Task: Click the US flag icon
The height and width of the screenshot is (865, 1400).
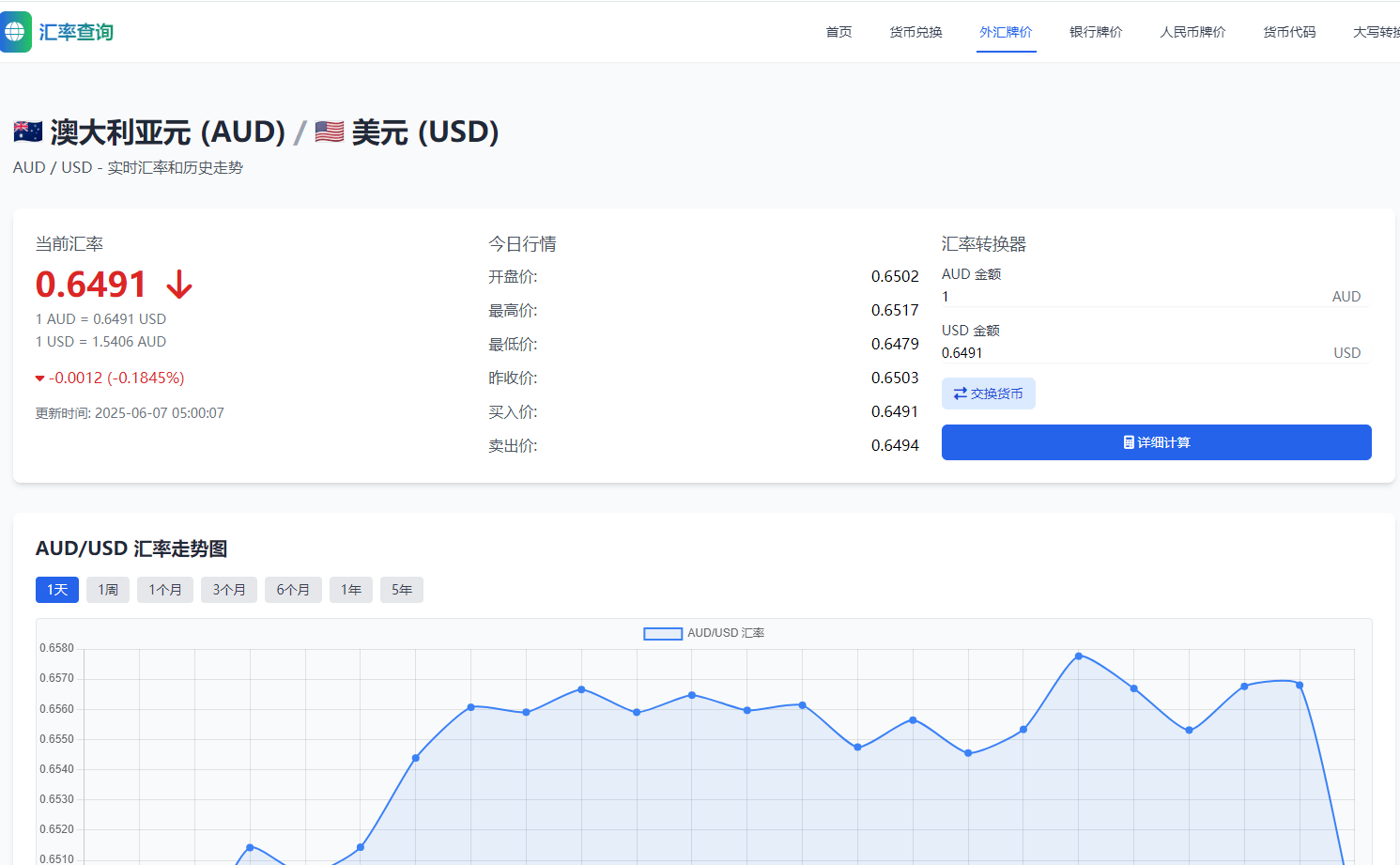Action: pos(330,131)
